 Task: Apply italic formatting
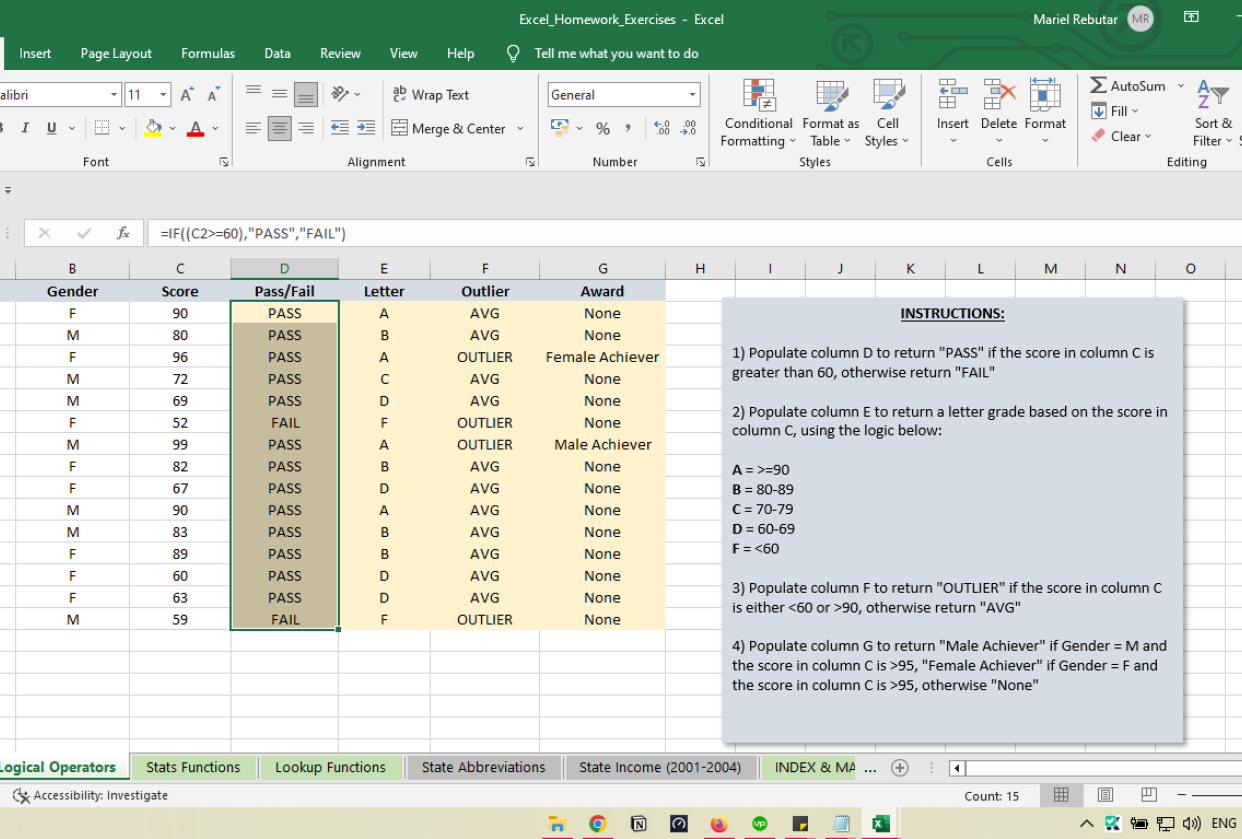[x=25, y=128]
